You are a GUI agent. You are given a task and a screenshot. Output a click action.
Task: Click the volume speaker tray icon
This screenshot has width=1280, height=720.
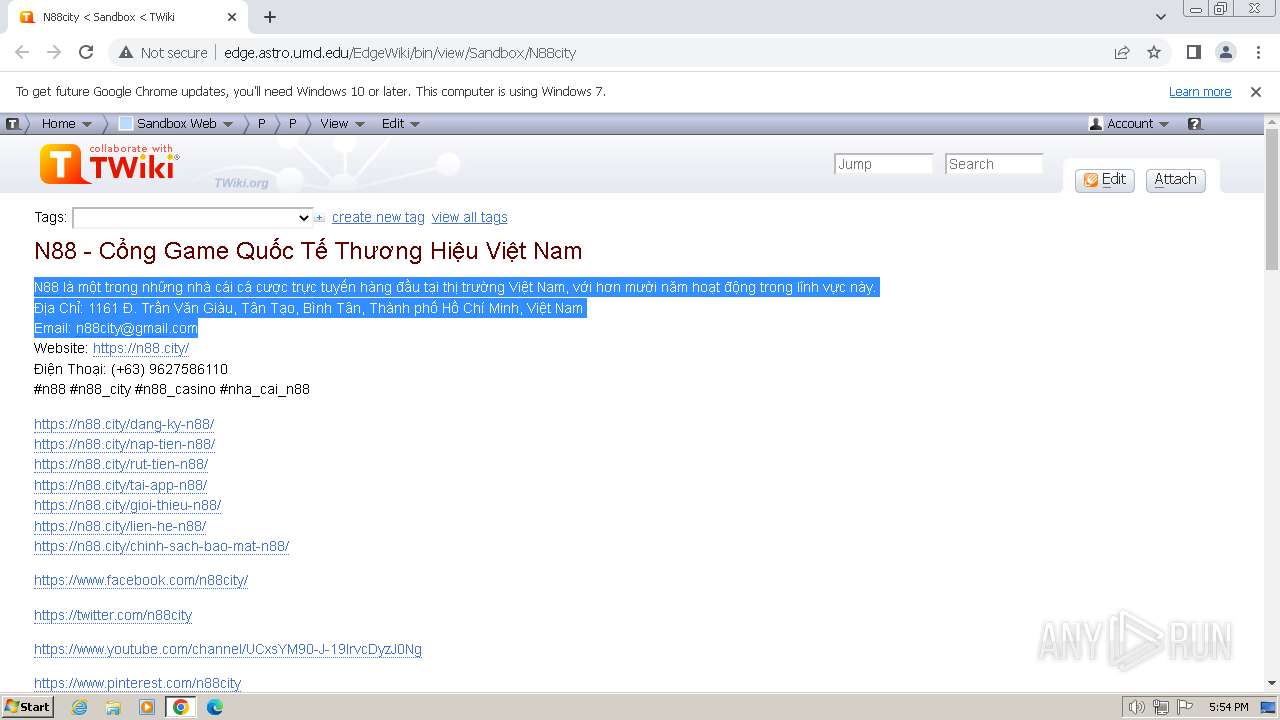pos(1136,707)
